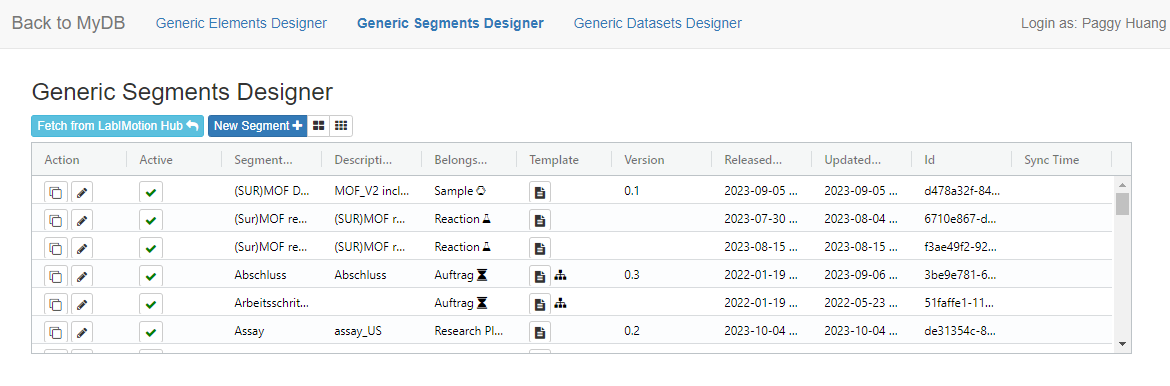Select the MOF_V2 incl... description cell
This screenshot has width=1170, height=386.
tap(372, 191)
